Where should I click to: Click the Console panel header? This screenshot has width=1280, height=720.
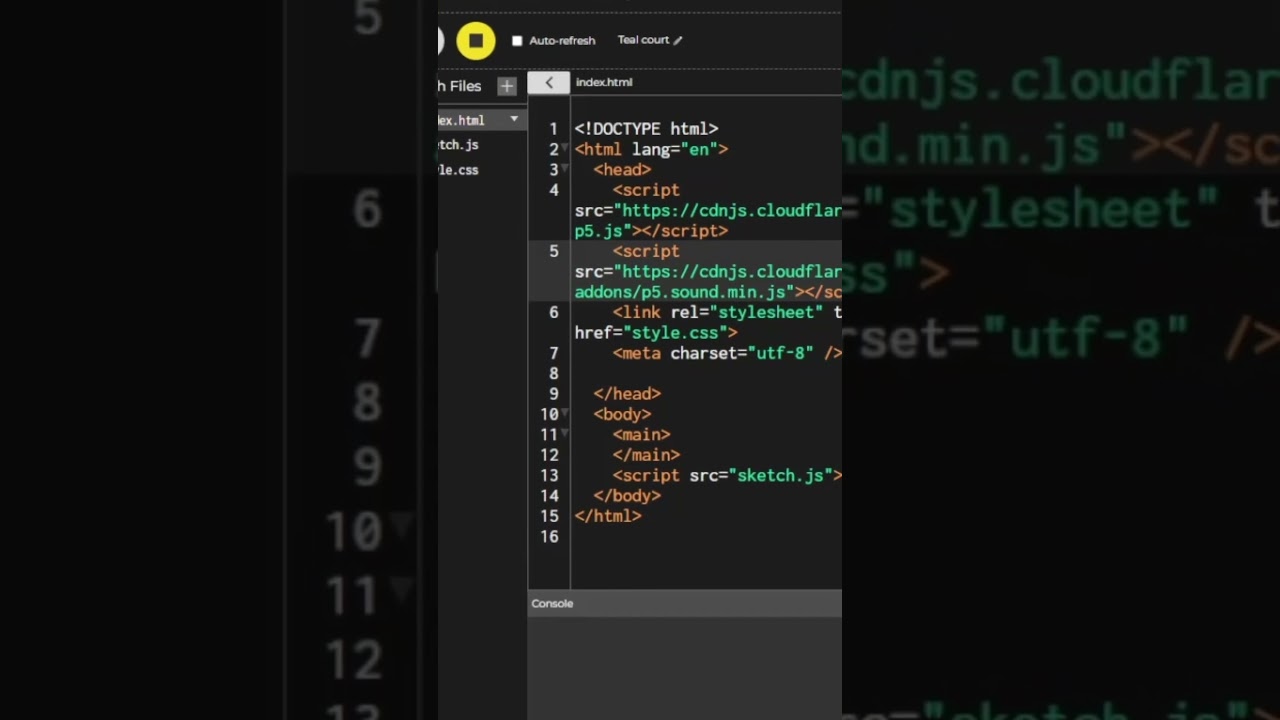685,604
